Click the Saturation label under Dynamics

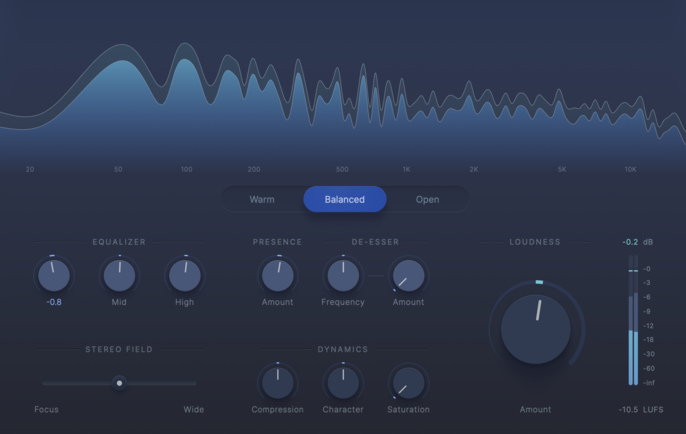tap(408, 410)
